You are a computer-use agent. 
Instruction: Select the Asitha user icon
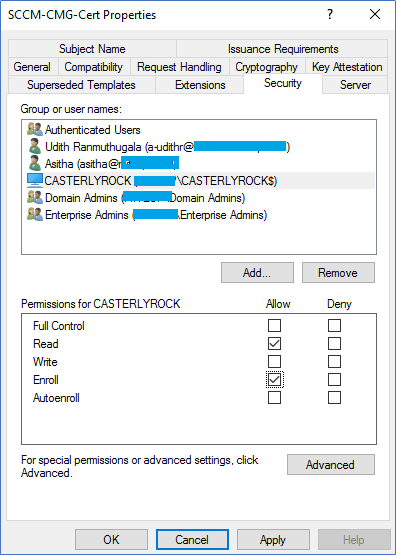35,164
